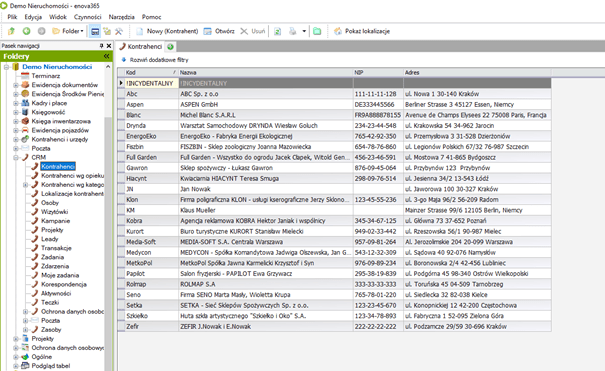This screenshot has width=605, height=371.
Task: Click the navigation tree scroll up arrow
Action: coord(108,66)
